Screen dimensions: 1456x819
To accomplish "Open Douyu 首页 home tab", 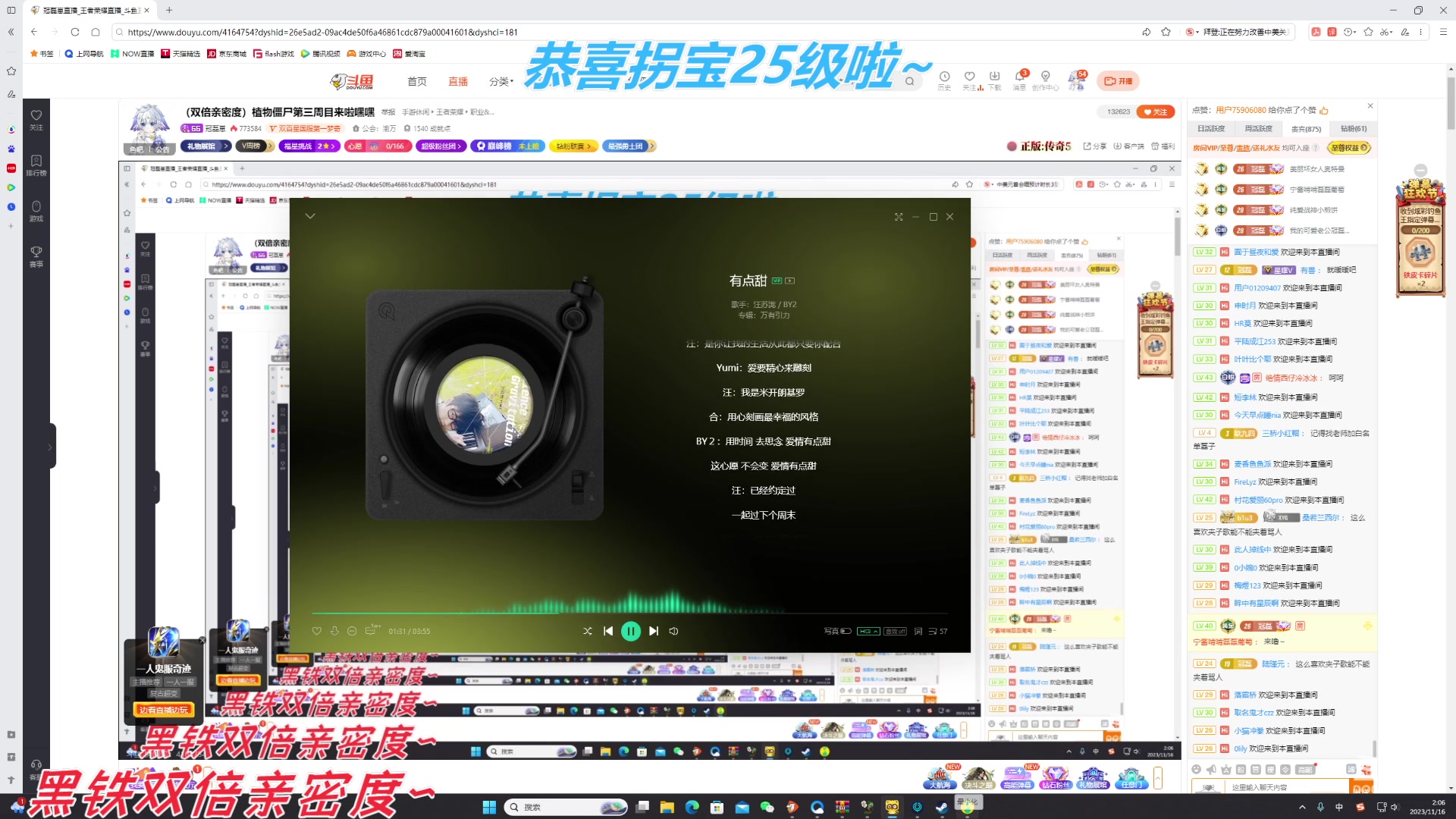I will coord(417,81).
